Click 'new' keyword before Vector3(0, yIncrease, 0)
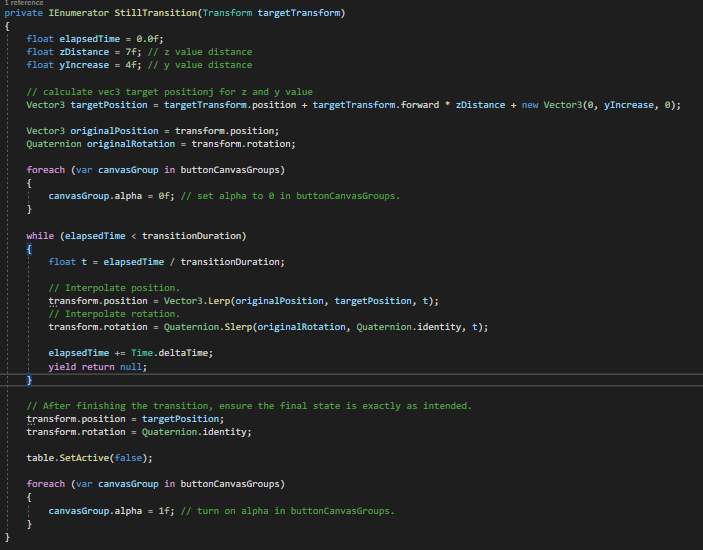703x550 pixels. tap(530, 105)
